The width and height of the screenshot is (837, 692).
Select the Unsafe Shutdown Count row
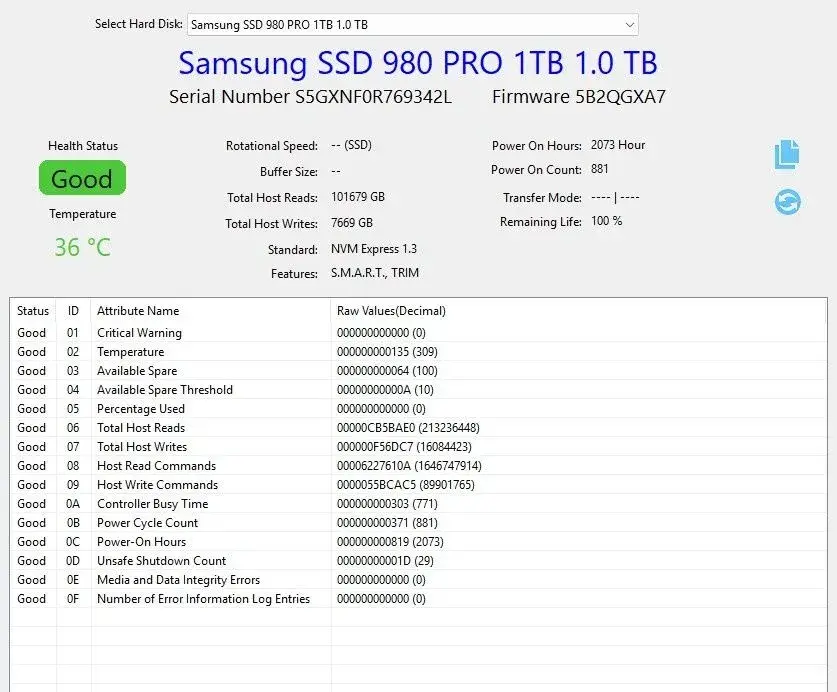pyautogui.click(x=418, y=561)
